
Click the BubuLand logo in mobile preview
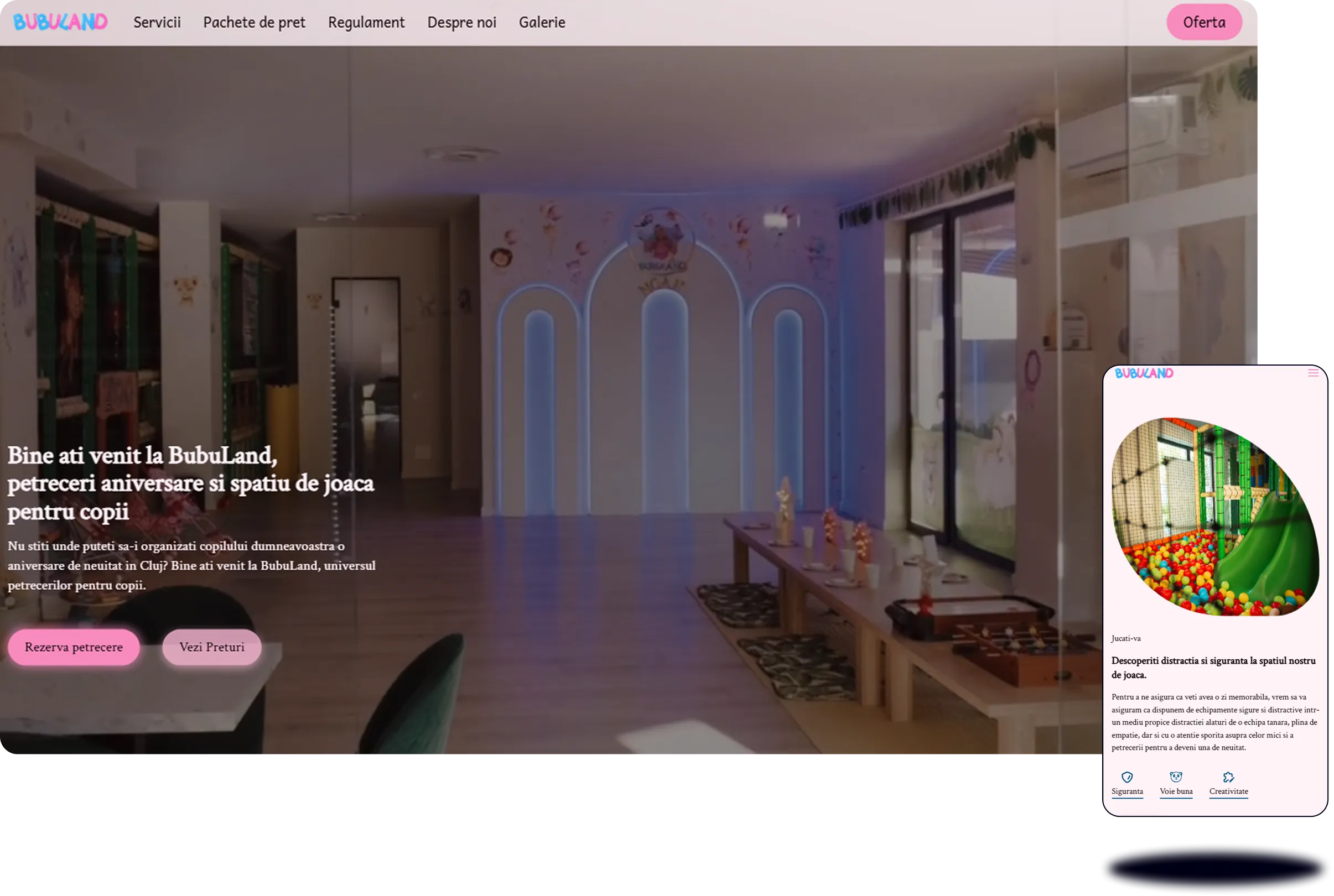point(1144,374)
